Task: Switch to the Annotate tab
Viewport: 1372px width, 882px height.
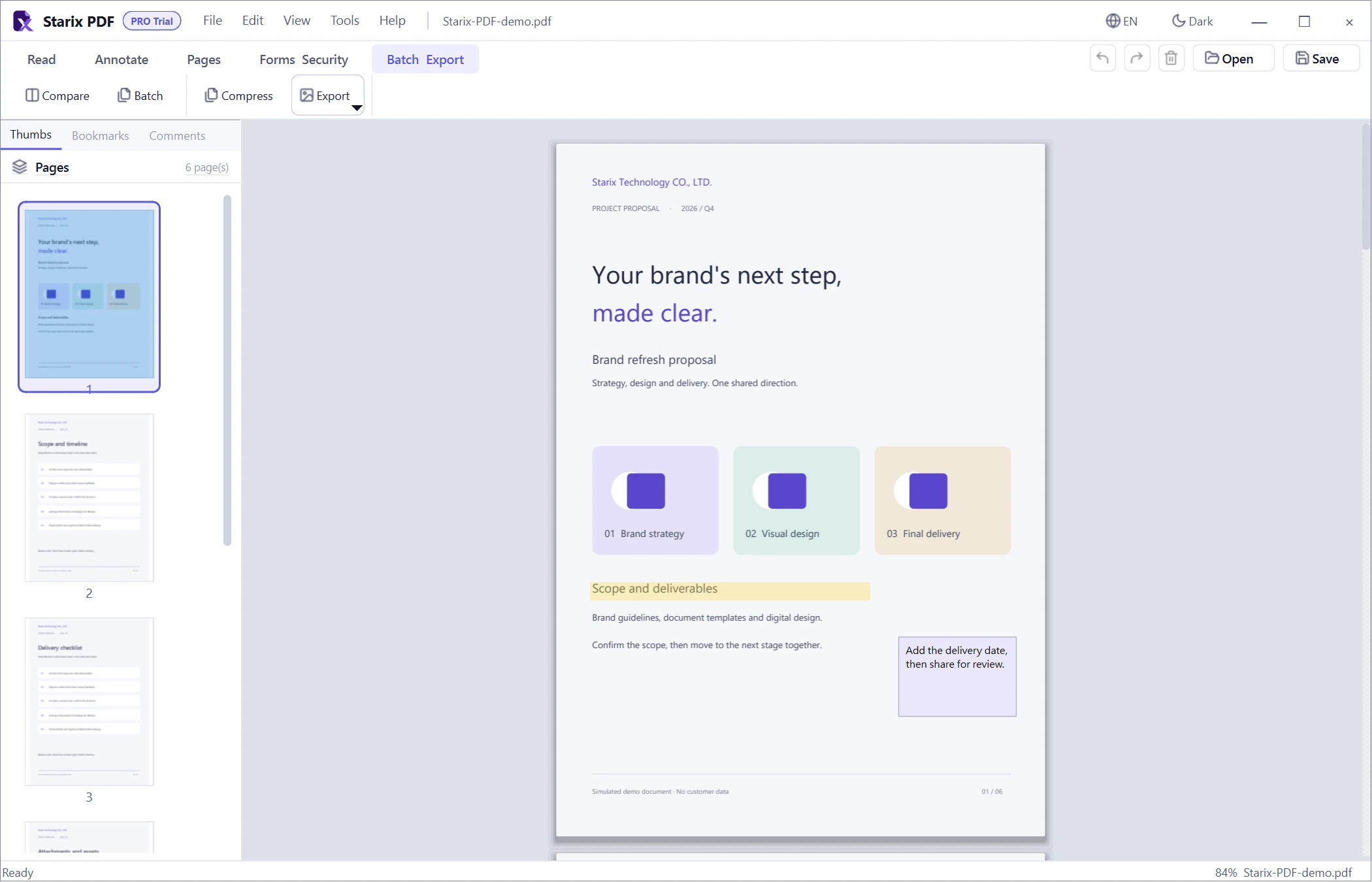Action: click(x=122, y=59)
